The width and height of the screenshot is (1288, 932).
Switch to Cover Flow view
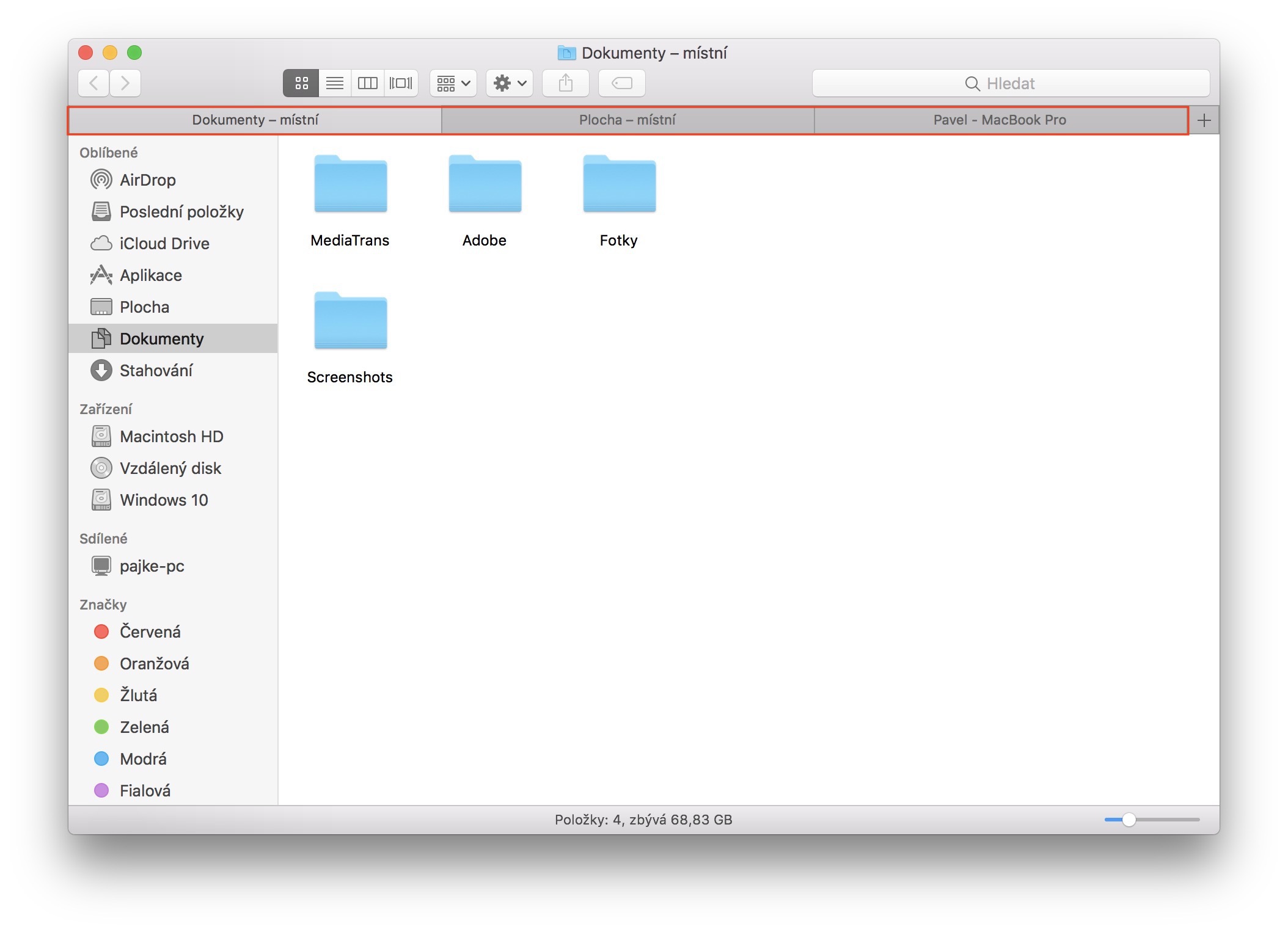(401, 83)
